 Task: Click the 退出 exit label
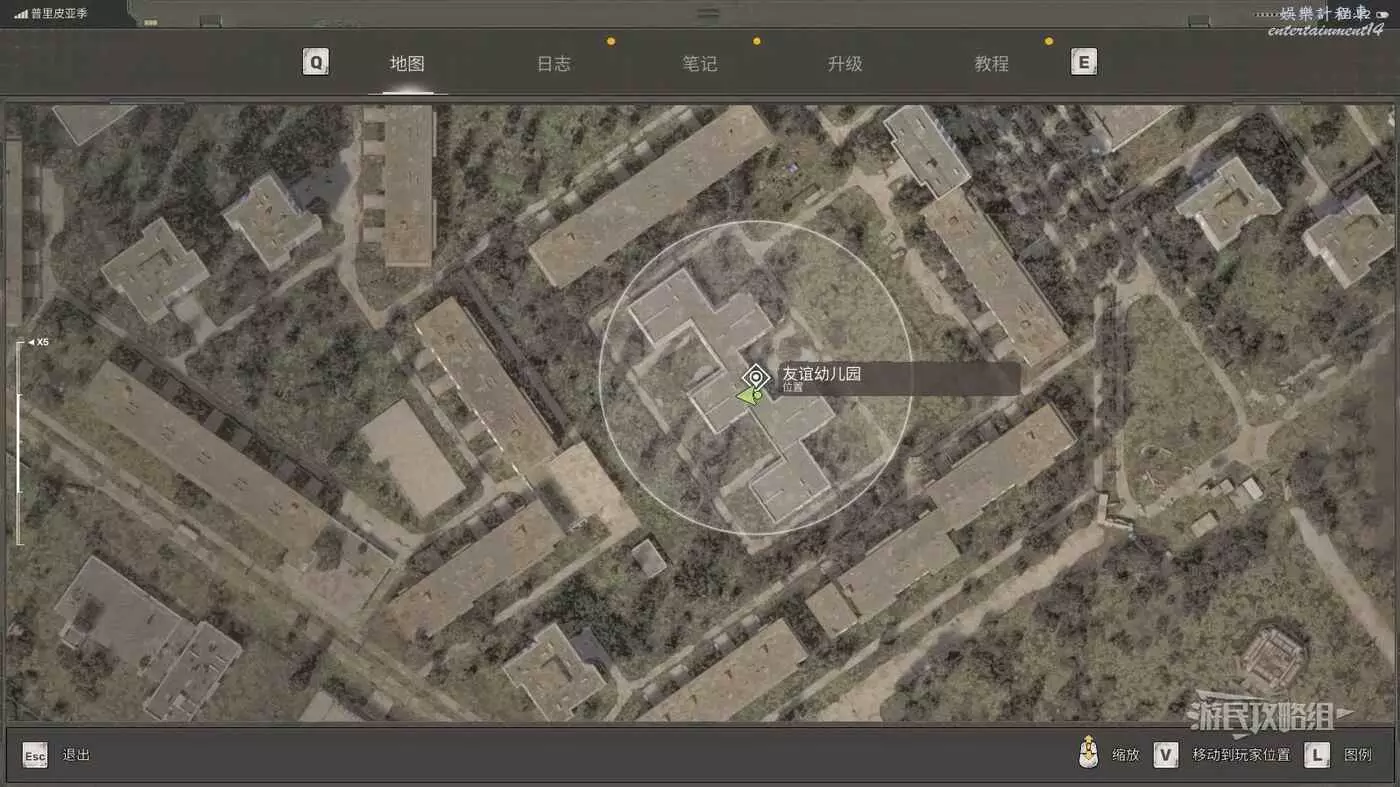pyautogui.click(x=76, y=755)
